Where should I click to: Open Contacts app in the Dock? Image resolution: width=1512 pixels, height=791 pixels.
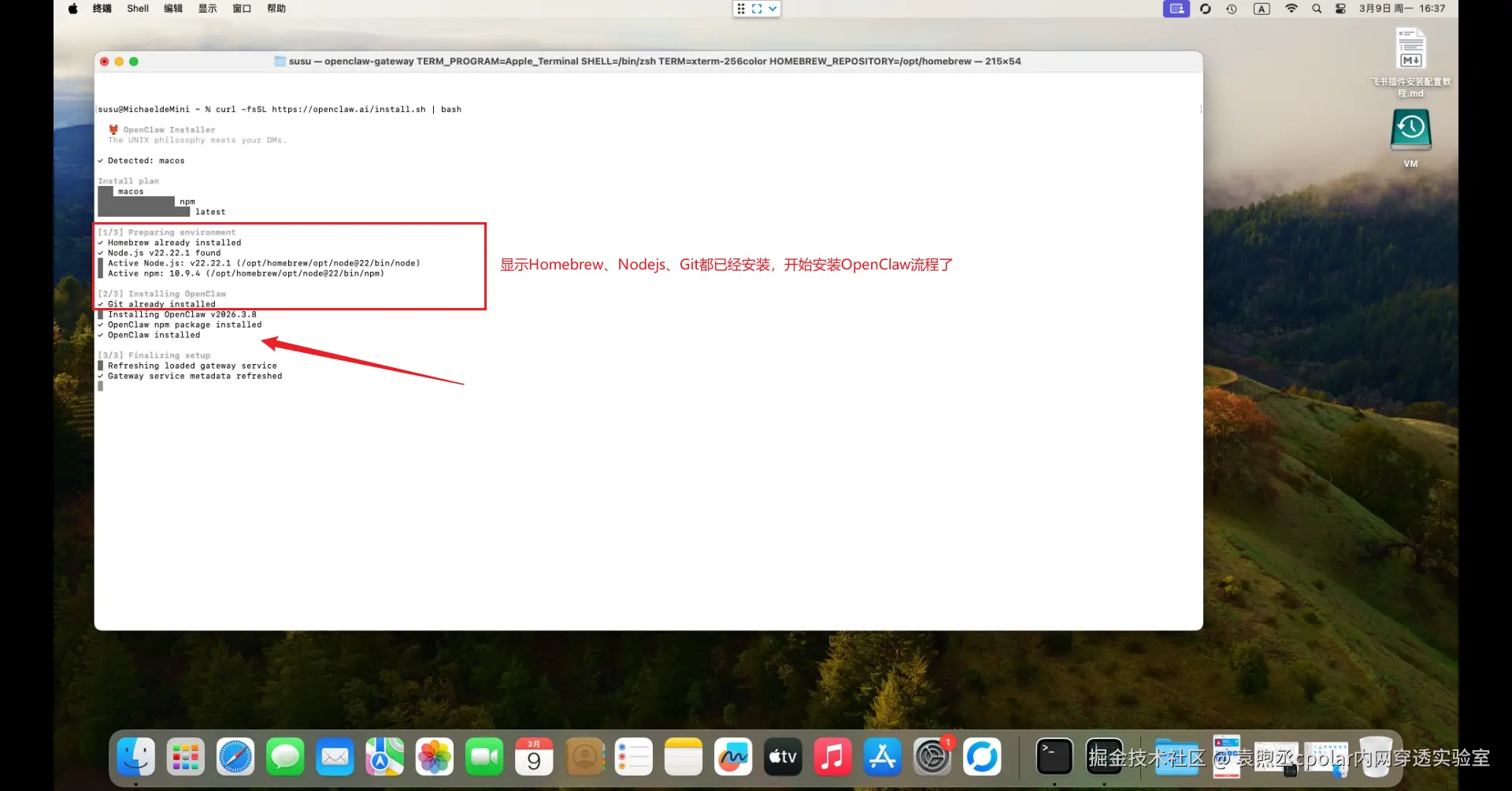coord(584,757)
